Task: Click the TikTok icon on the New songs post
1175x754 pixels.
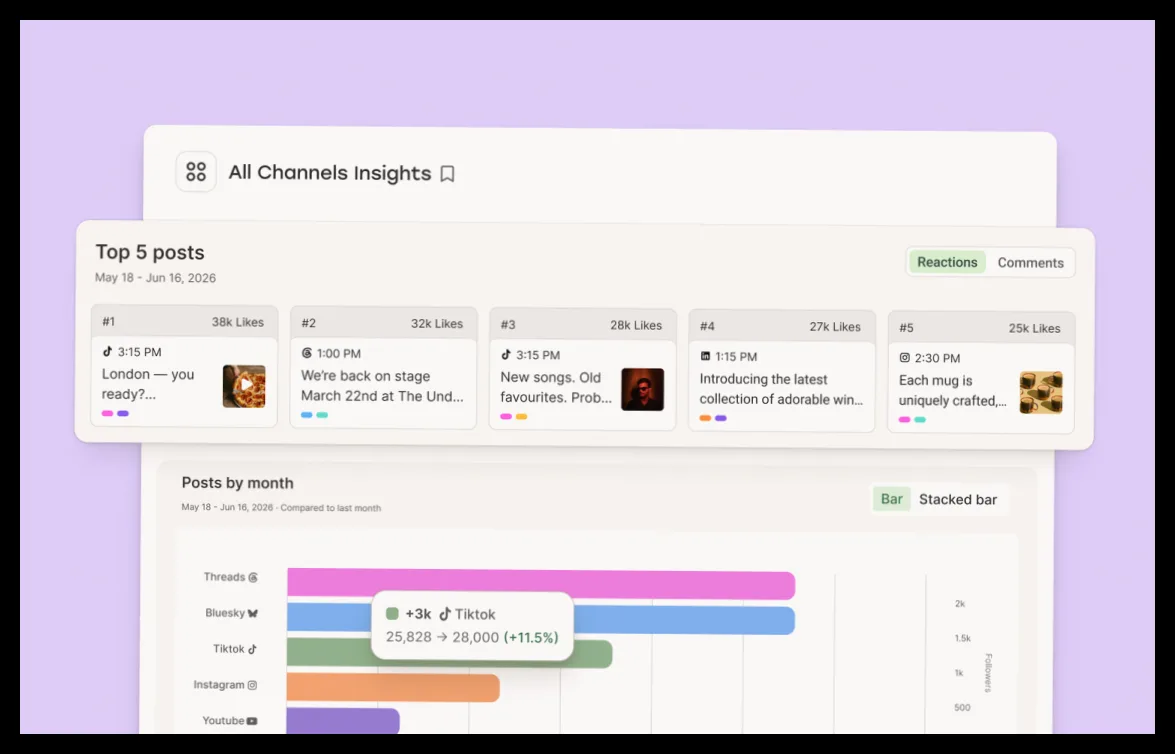Action: pyautogui.click(x=506, y=355)
